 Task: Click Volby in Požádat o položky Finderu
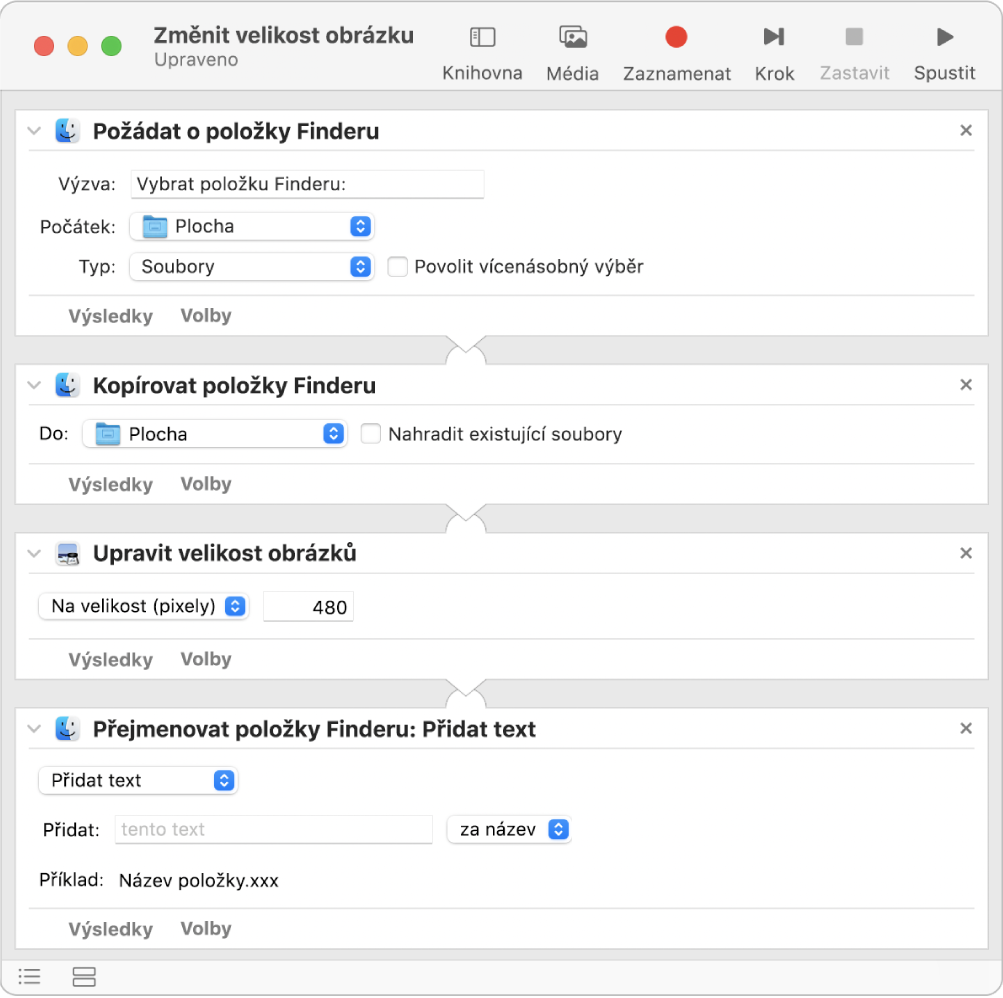pyautogui.click(x=206, y=316)
